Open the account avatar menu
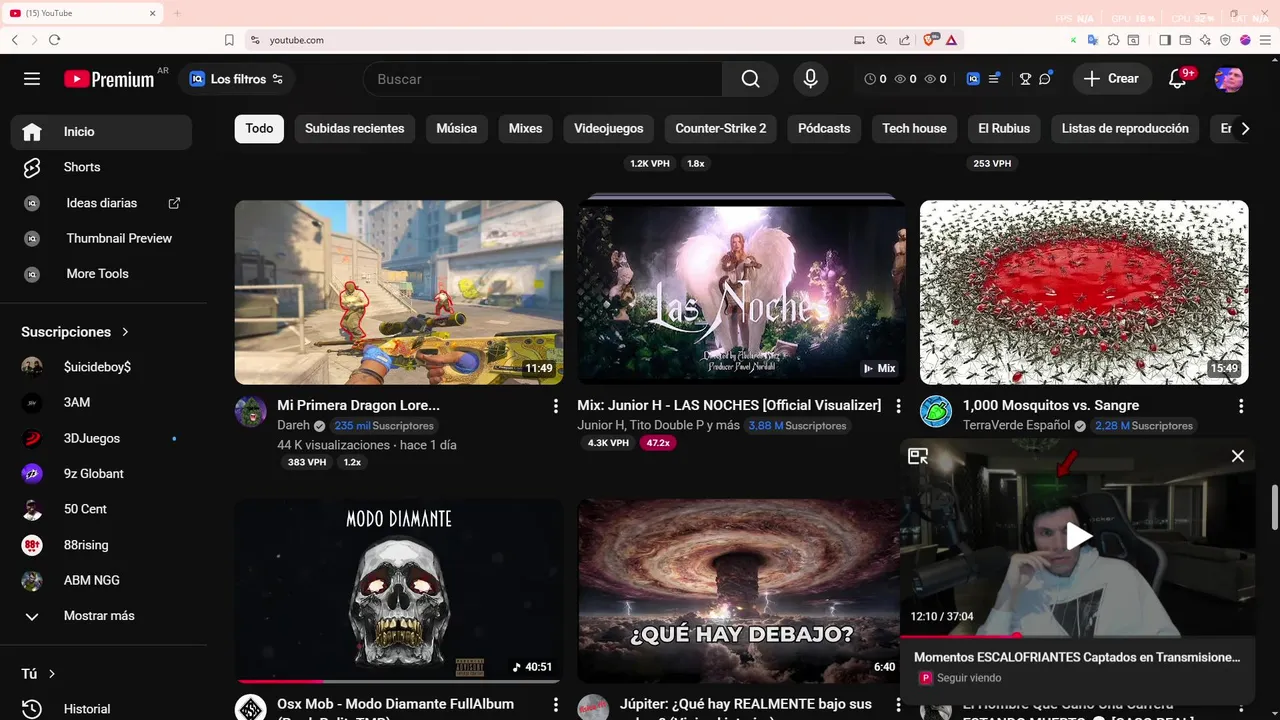This screenshot has width=1280, height=720. tap(1229, 79)
